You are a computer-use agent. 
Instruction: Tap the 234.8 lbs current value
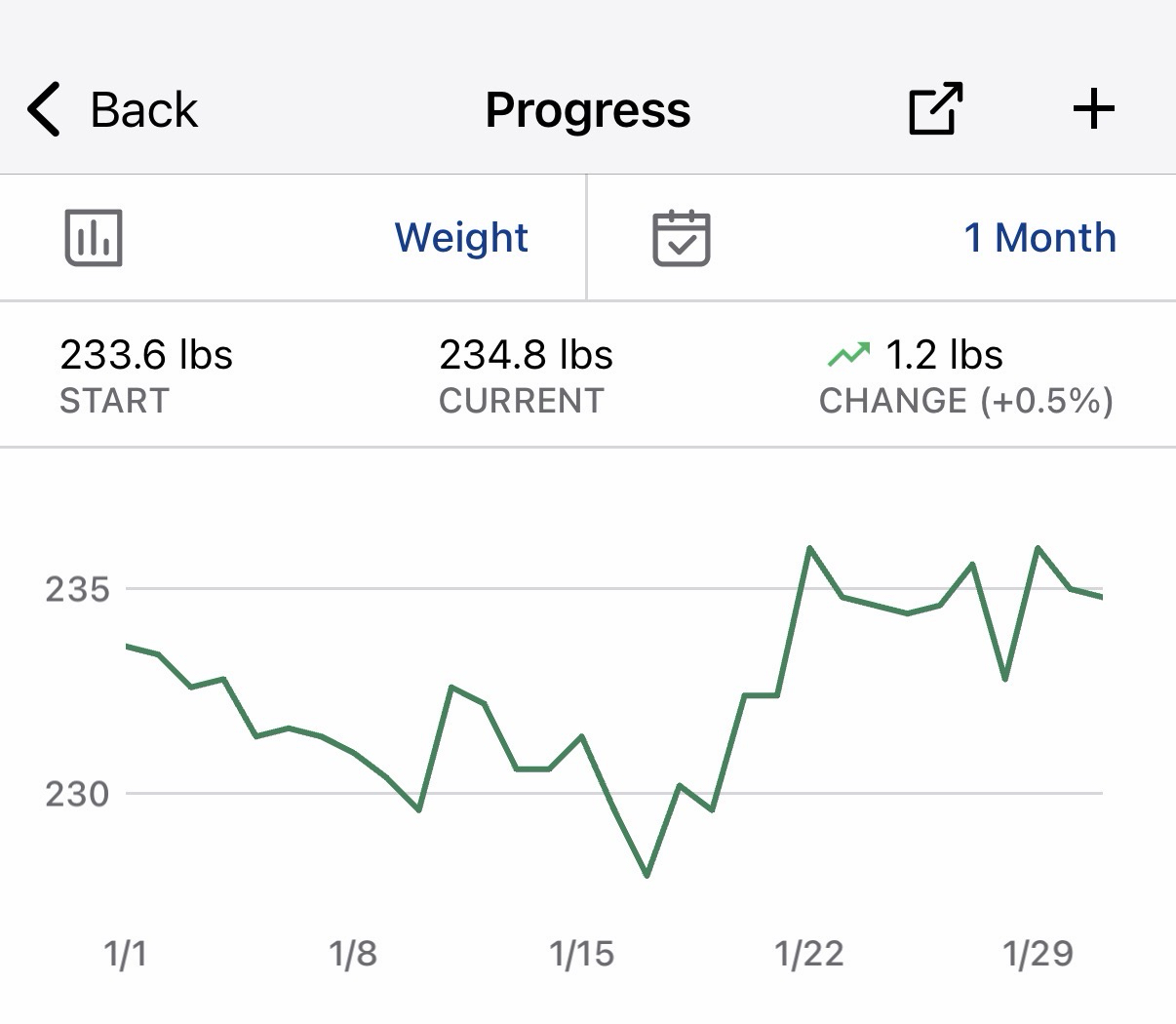[526, 355]
